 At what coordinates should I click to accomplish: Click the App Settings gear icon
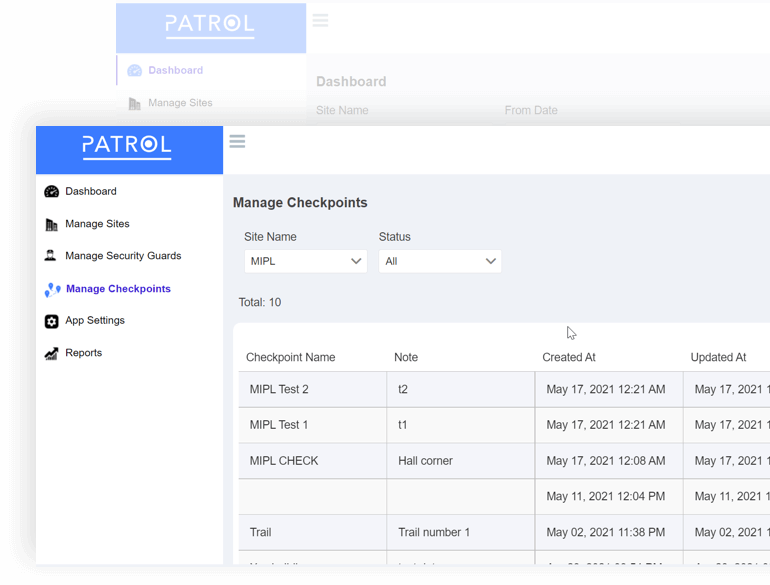point(52,321)
